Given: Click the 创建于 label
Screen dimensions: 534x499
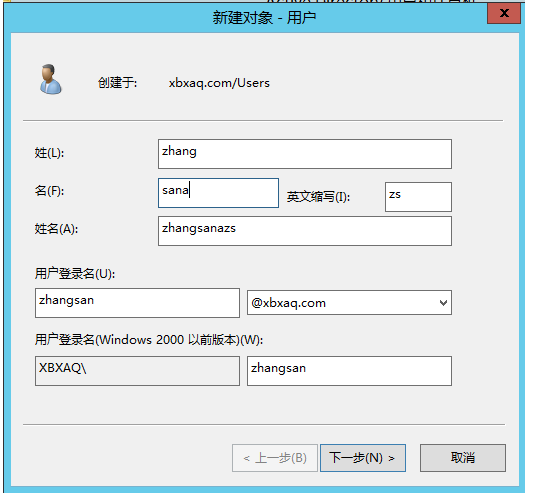Looking at the screenshot, I should point(117,82).
